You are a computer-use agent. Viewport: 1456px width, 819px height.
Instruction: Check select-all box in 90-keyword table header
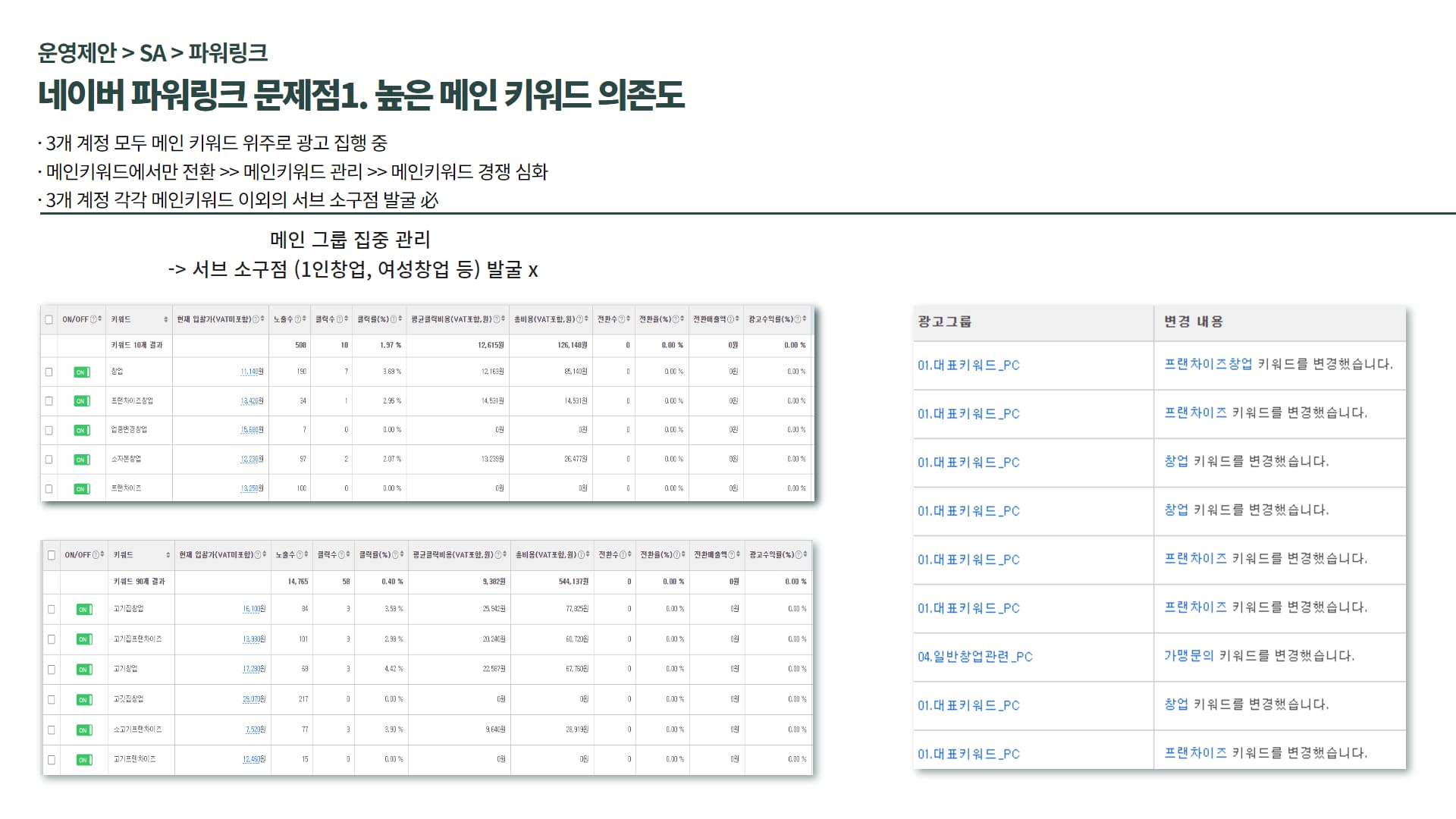click(x=52, y=555)
